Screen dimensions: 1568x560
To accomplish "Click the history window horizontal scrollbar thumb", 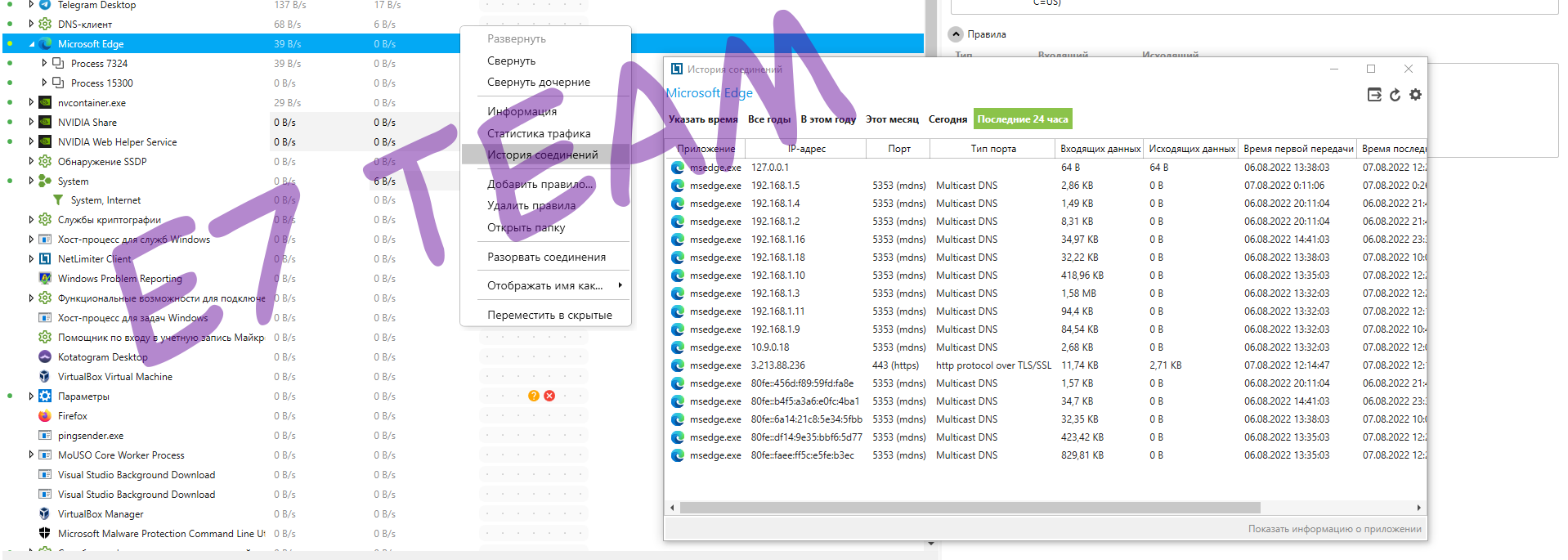I will tap(970, 508).
